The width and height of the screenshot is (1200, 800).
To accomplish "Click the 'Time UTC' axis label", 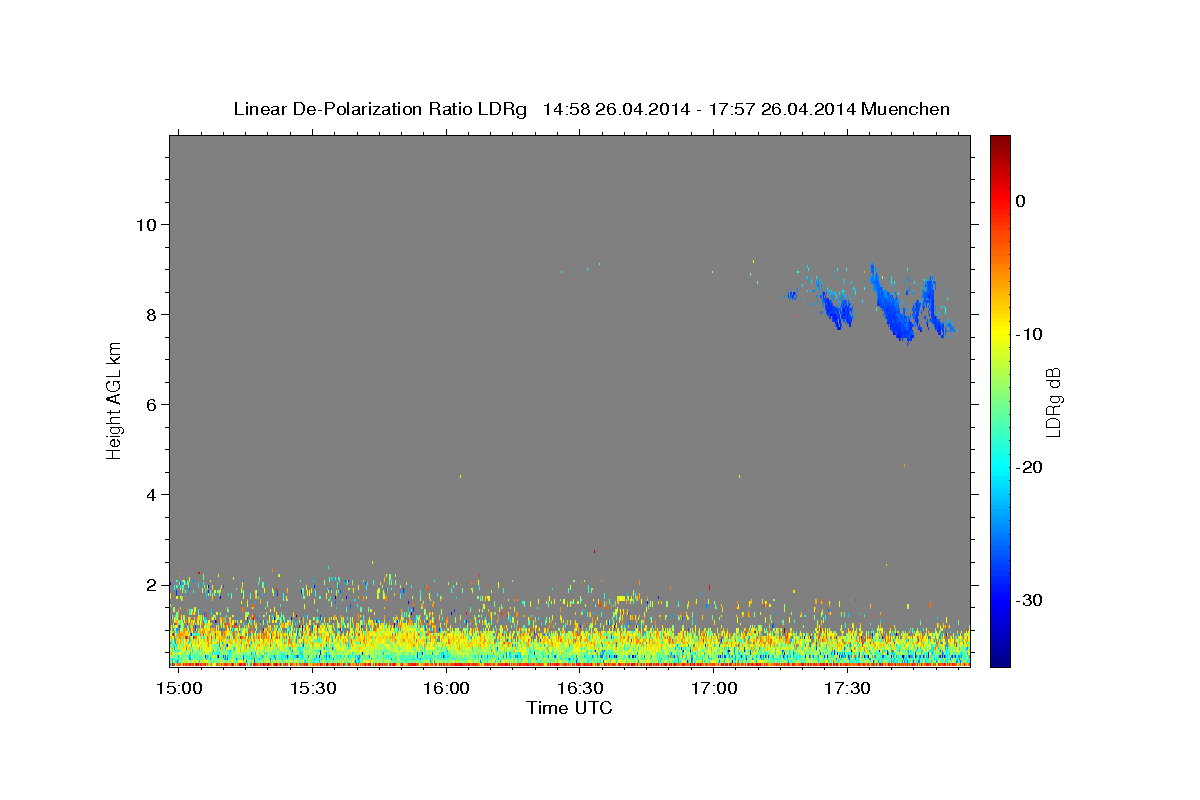I will pyautogui.click(x=569, y=708).
